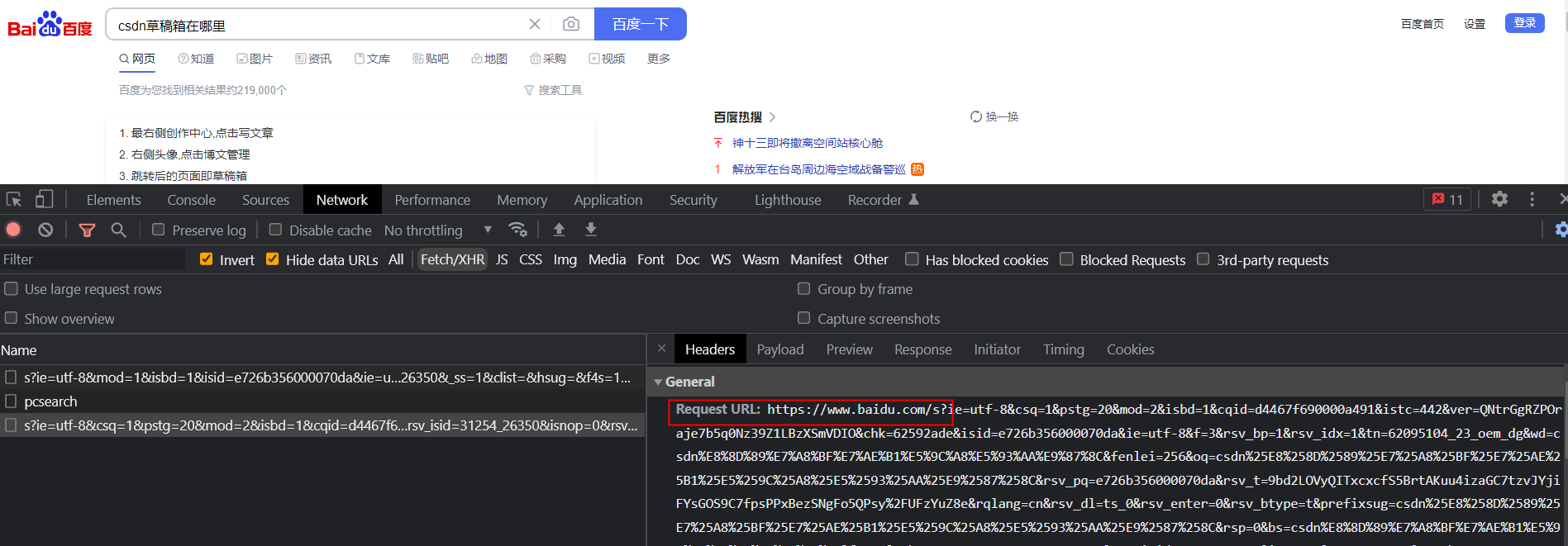1568x546 pixels.
Task: Import HAR file upload icon
Action: tap(559, 230)
